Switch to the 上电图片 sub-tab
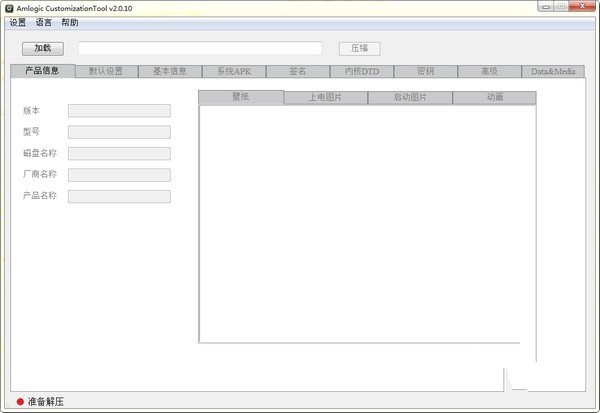This screenshot has height=413, width=600. [326, 98]
